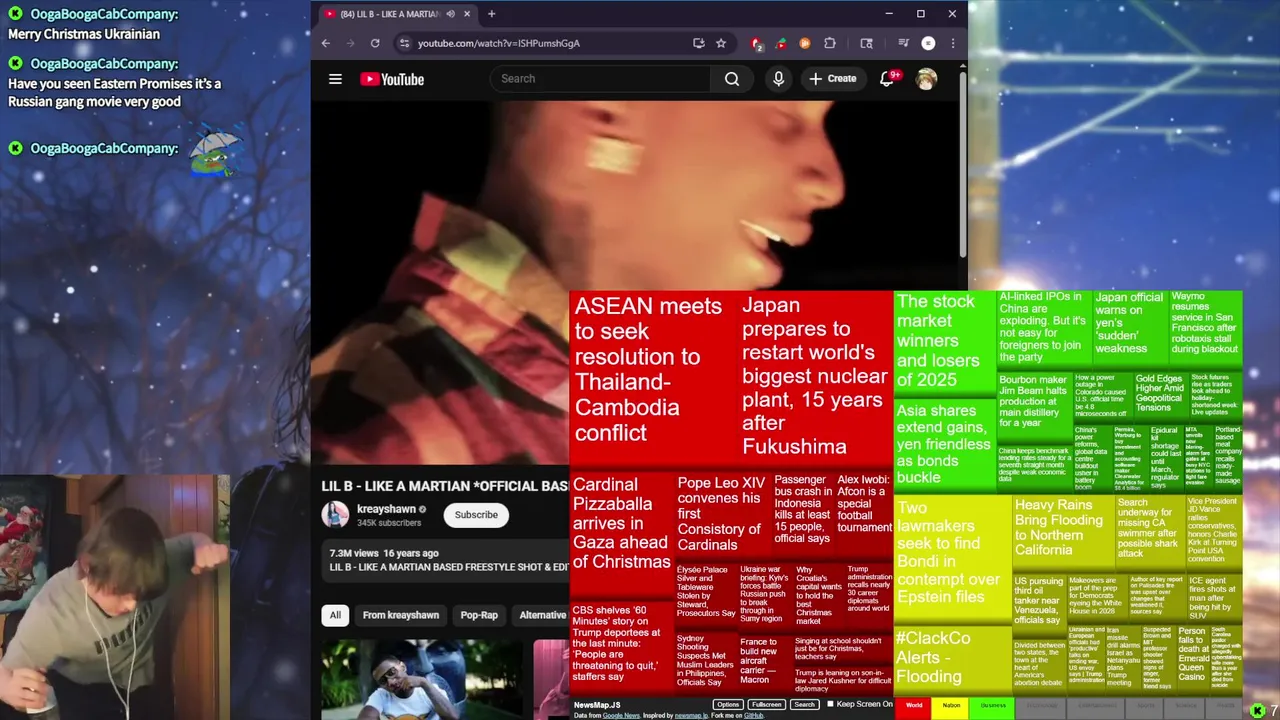Toggle the Business category filter

click(993, 706)
